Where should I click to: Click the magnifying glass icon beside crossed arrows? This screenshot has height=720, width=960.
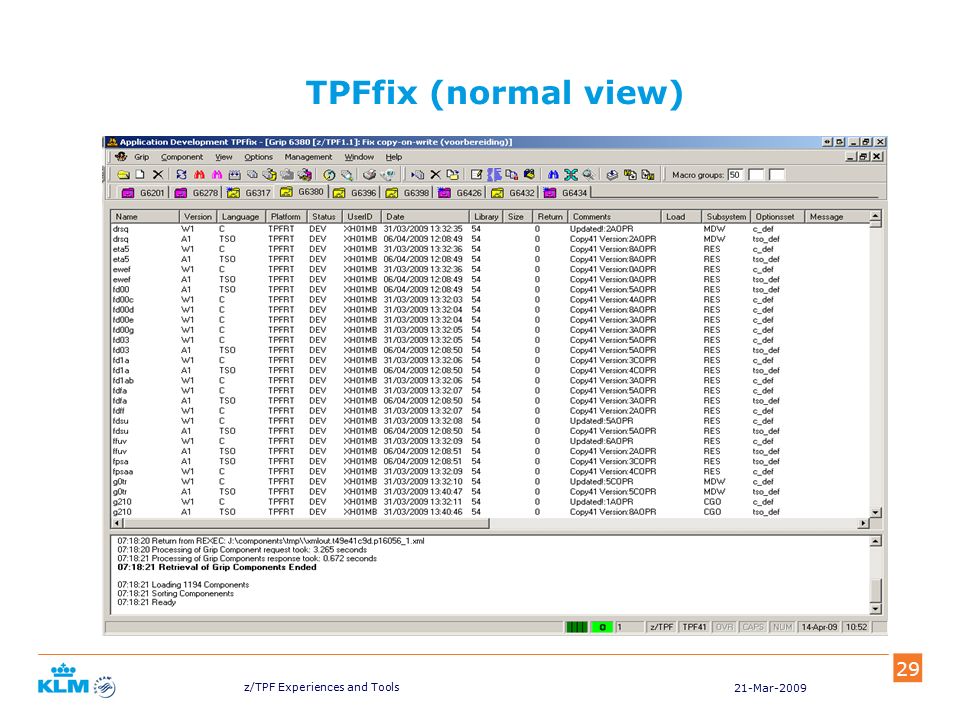(588, 175)
